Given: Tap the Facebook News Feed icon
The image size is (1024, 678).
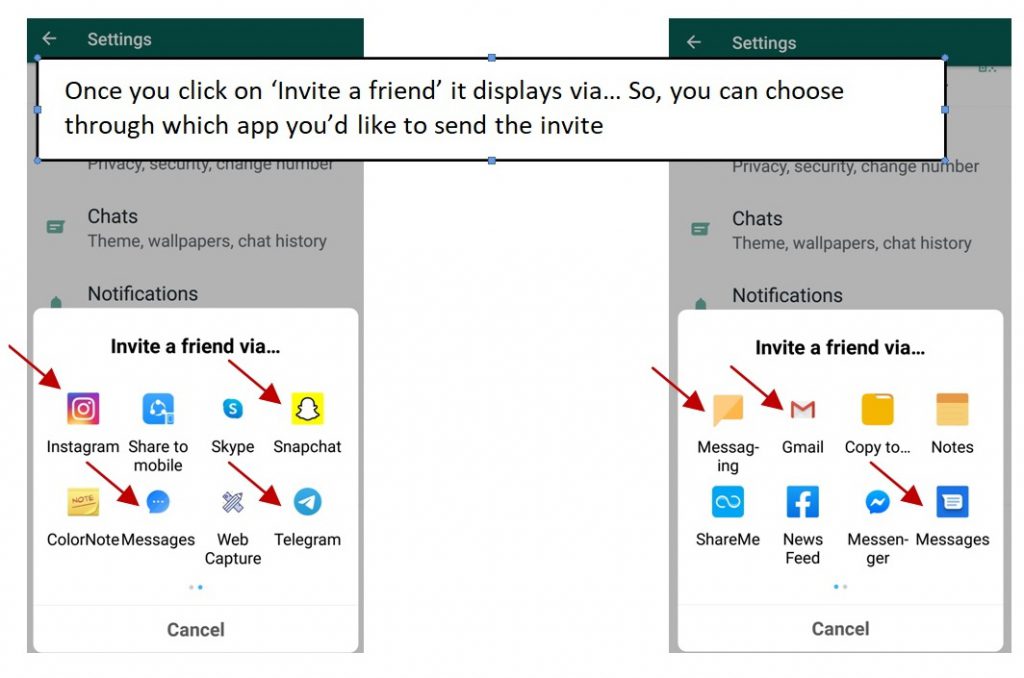Looking at the screenshot, I should [x=802, y=502].
